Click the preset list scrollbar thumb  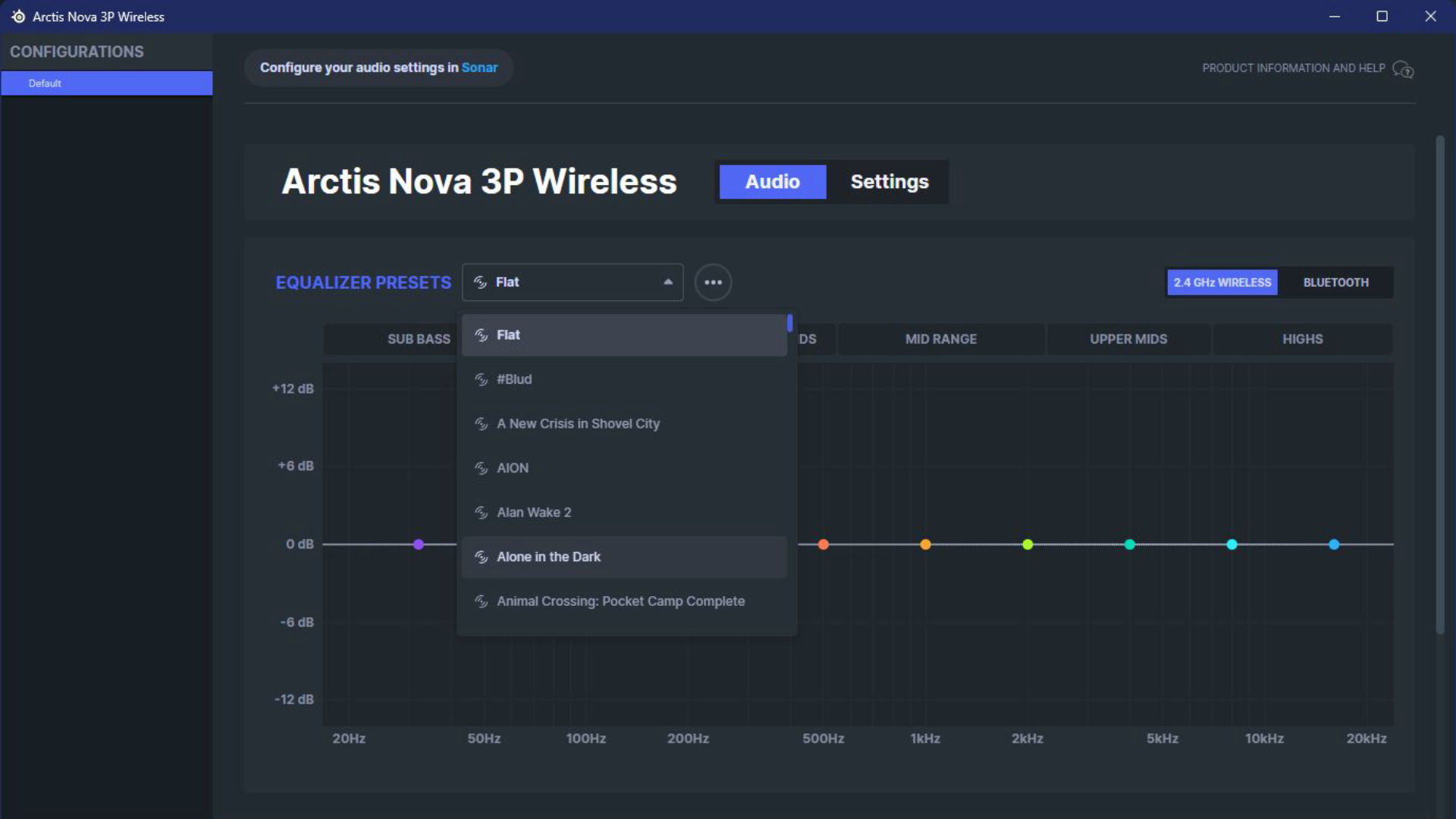(x=789, y=323)
